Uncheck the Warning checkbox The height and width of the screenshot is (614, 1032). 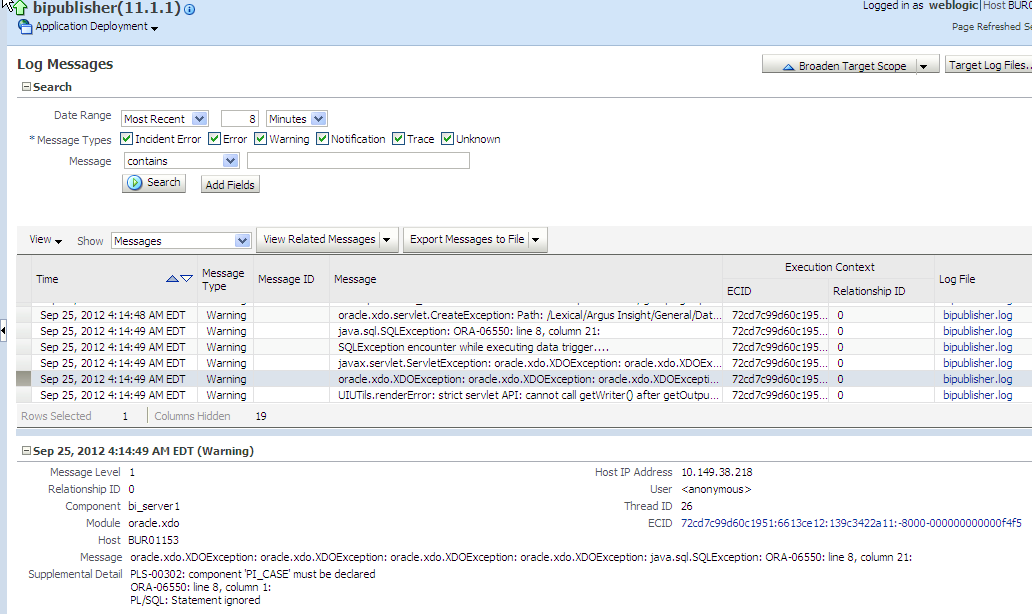click(261, 139)
